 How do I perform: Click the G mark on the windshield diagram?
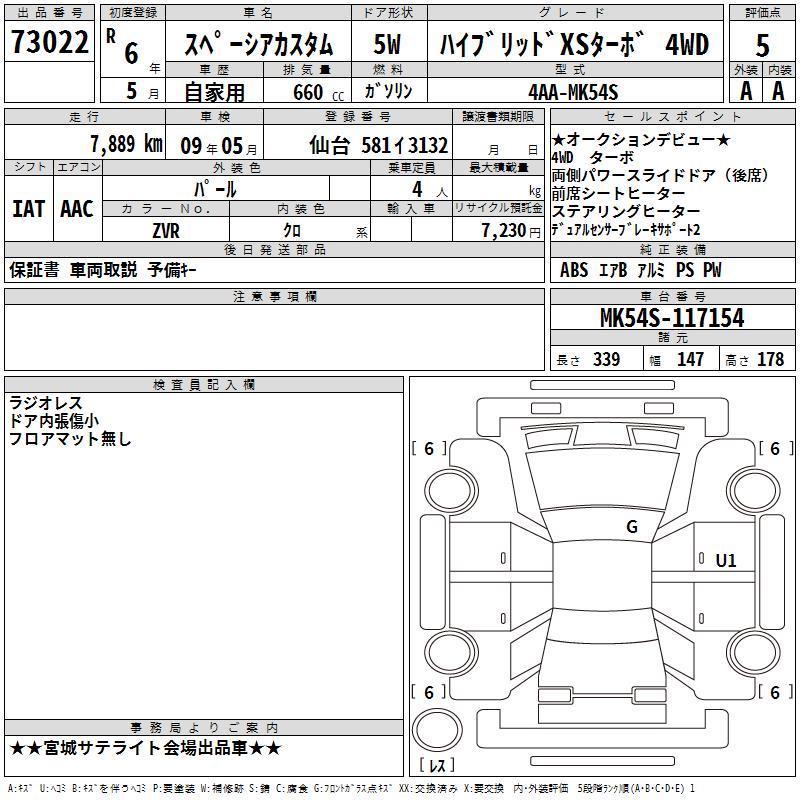click(x=631, y=527)
